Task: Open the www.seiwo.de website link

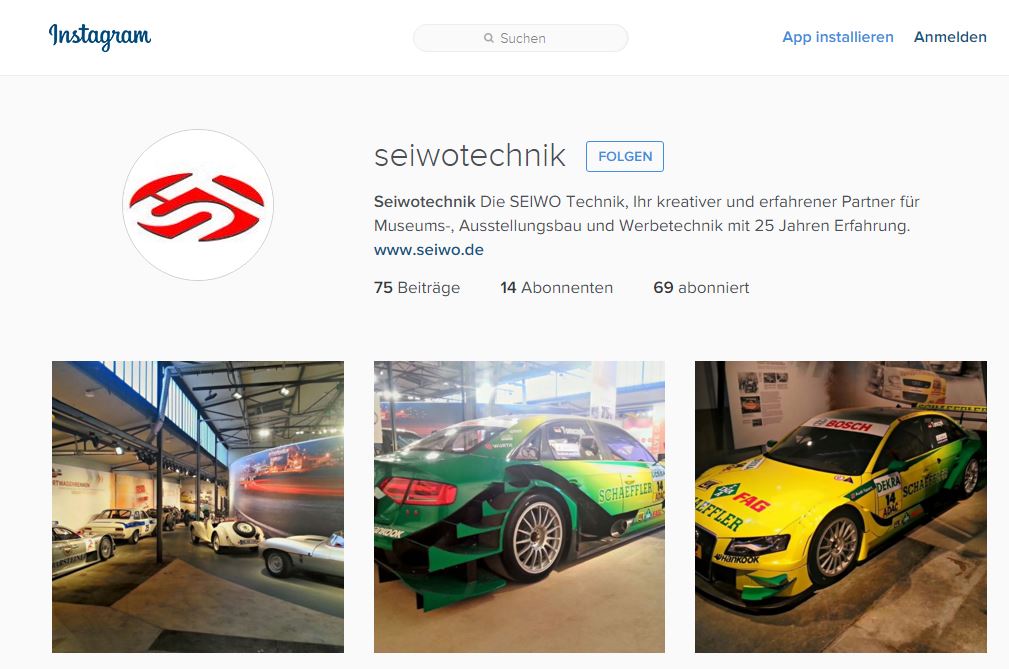Action: (x=429, y=250)
